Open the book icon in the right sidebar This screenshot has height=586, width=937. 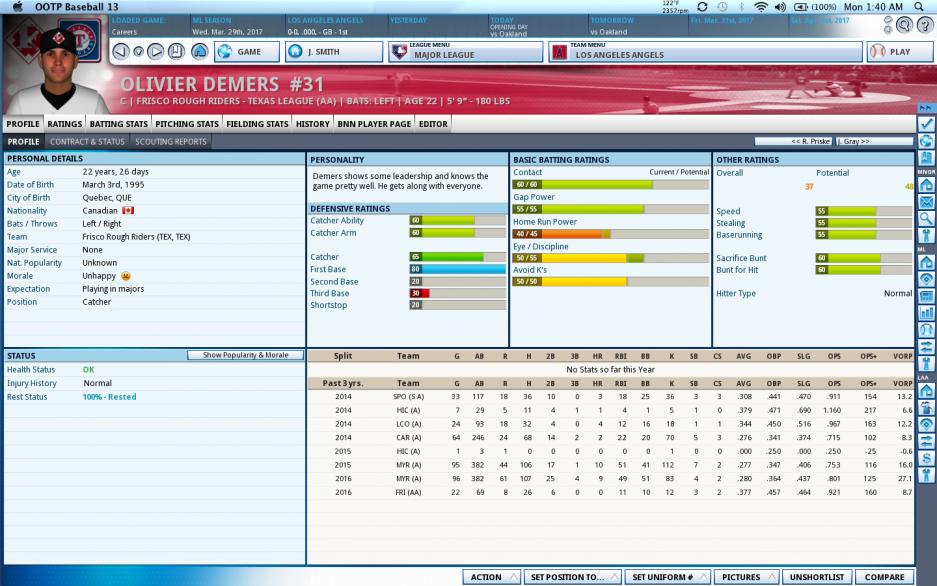pos(926,158)
